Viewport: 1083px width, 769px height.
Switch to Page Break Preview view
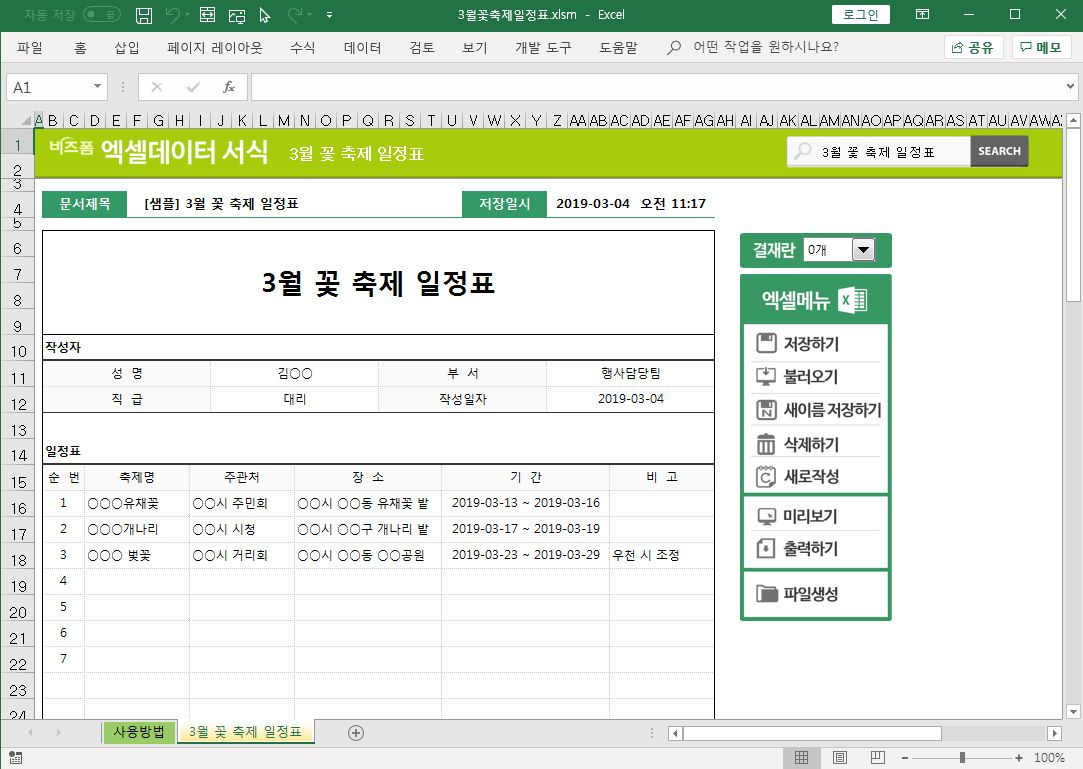878,758
